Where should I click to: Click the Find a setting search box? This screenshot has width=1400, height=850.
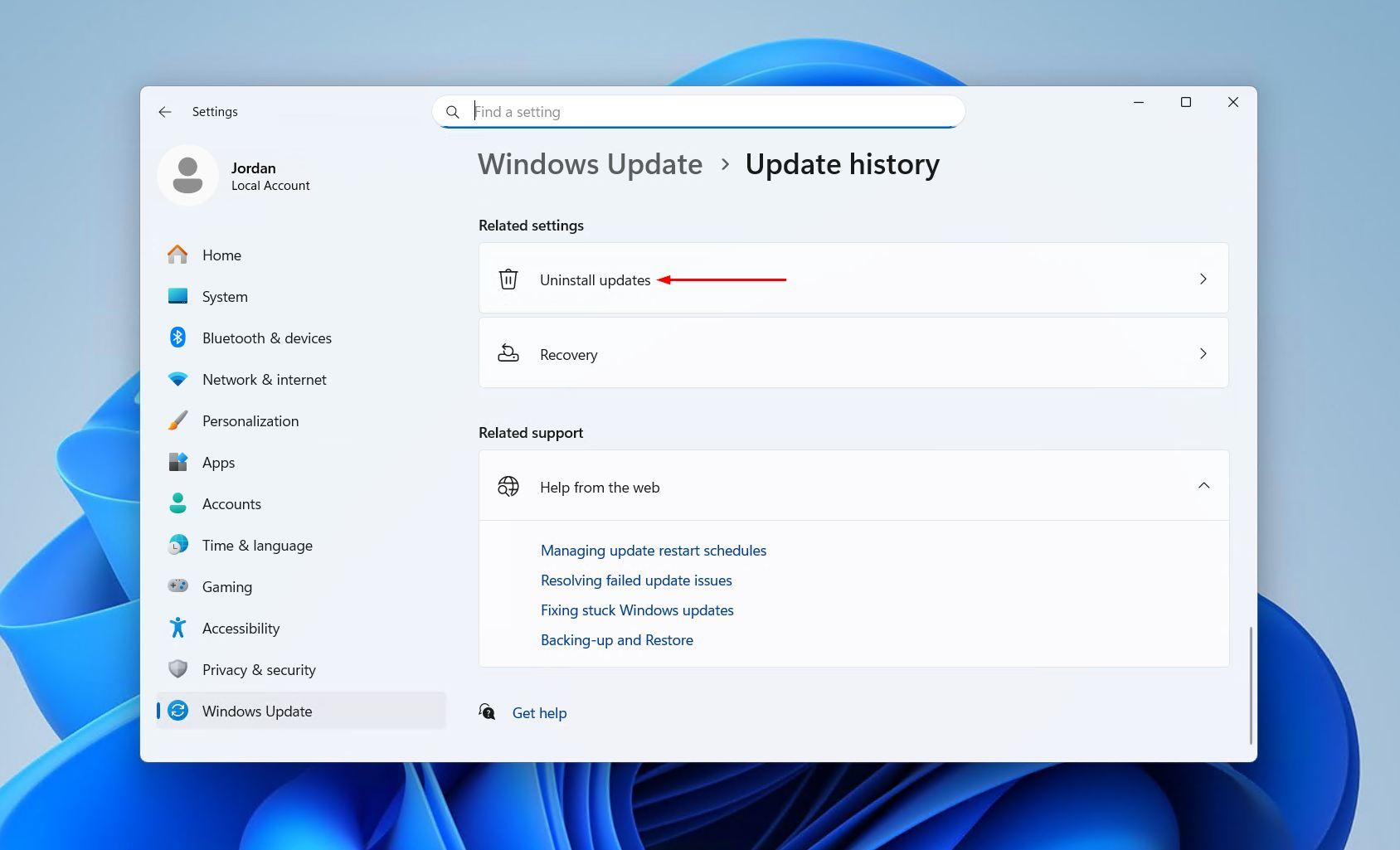(698, 112)
